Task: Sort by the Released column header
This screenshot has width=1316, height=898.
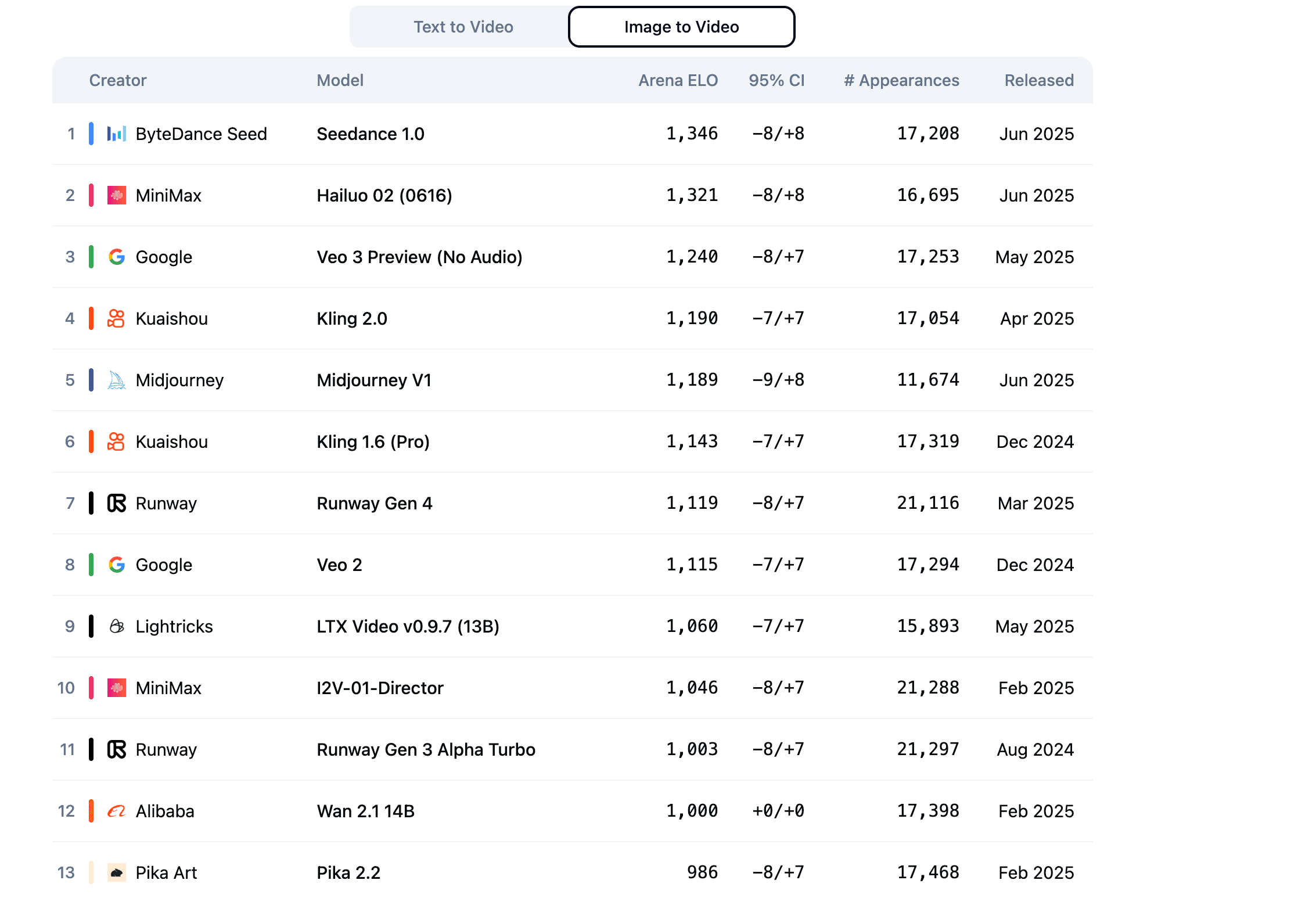Action: point(1039,81)
